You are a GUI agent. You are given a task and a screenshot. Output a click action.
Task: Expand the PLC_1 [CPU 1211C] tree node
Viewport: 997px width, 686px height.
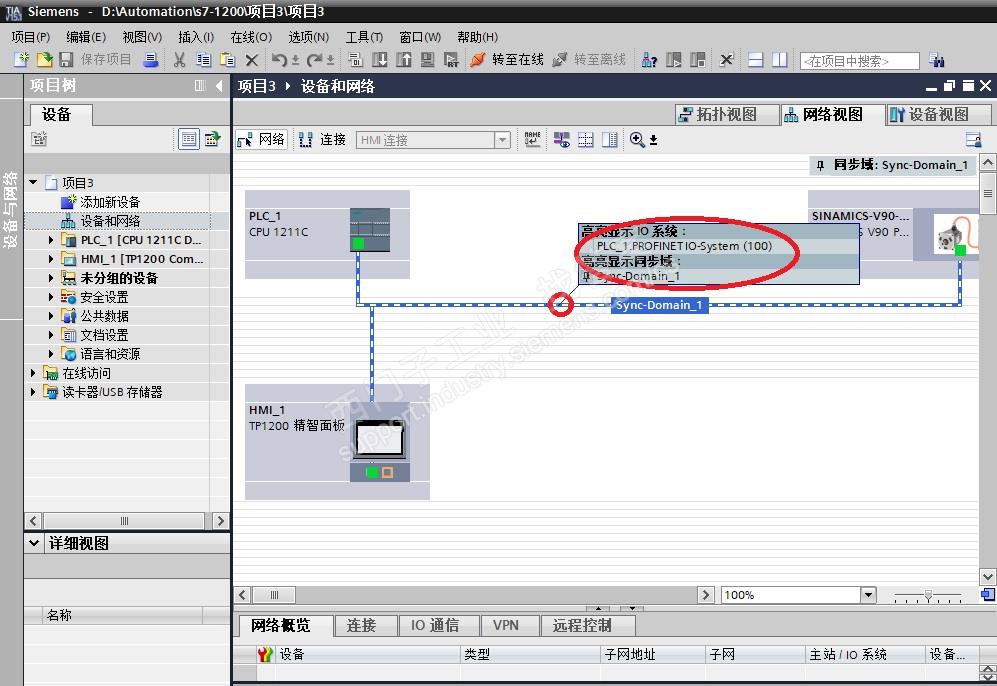[51, 240]
